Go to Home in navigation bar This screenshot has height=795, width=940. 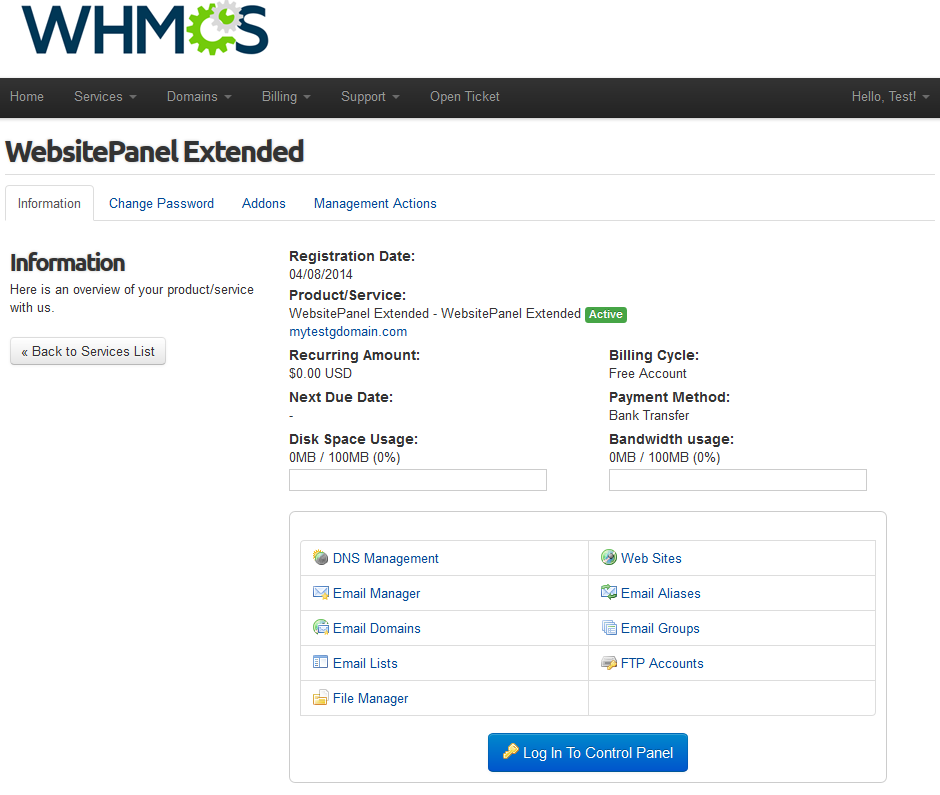(x=26, y=97)
